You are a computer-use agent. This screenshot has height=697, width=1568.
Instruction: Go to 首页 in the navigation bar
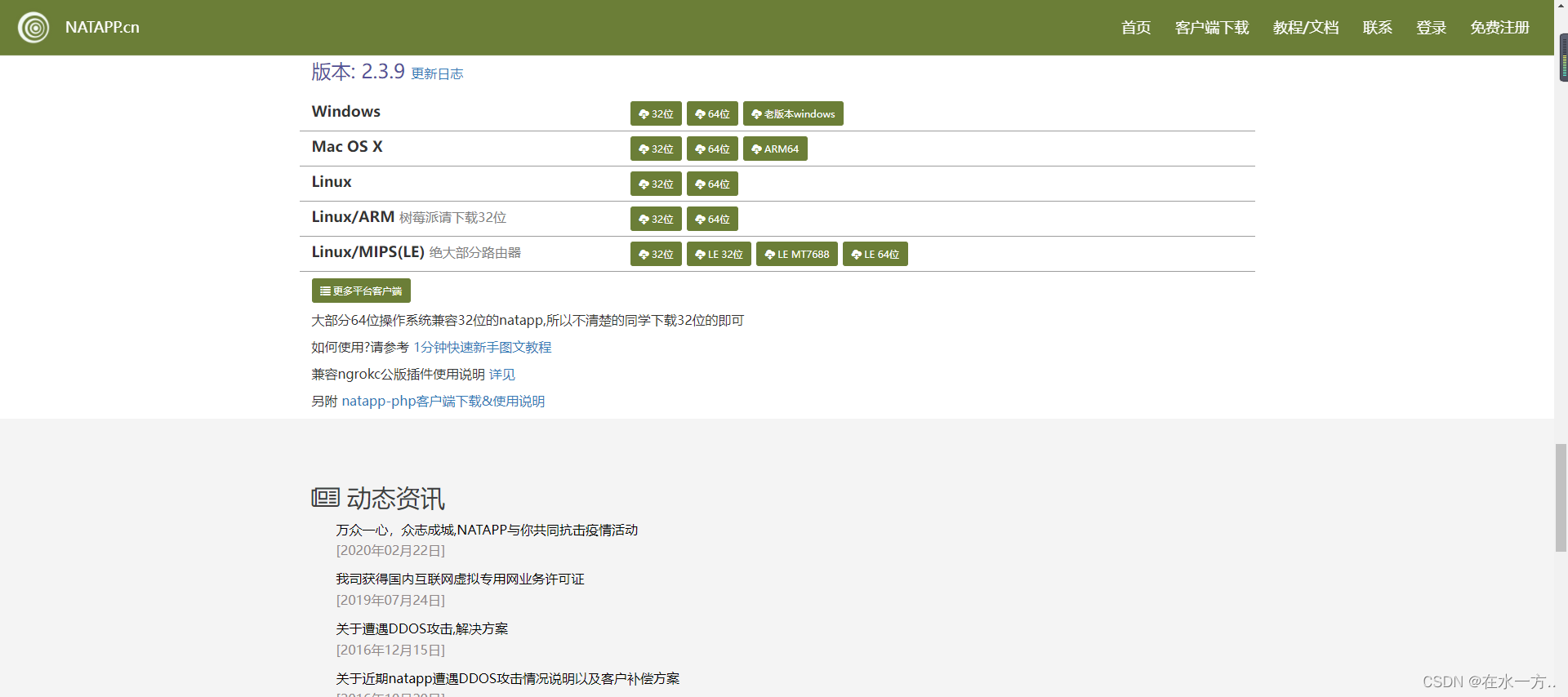tap(1136, 28)
